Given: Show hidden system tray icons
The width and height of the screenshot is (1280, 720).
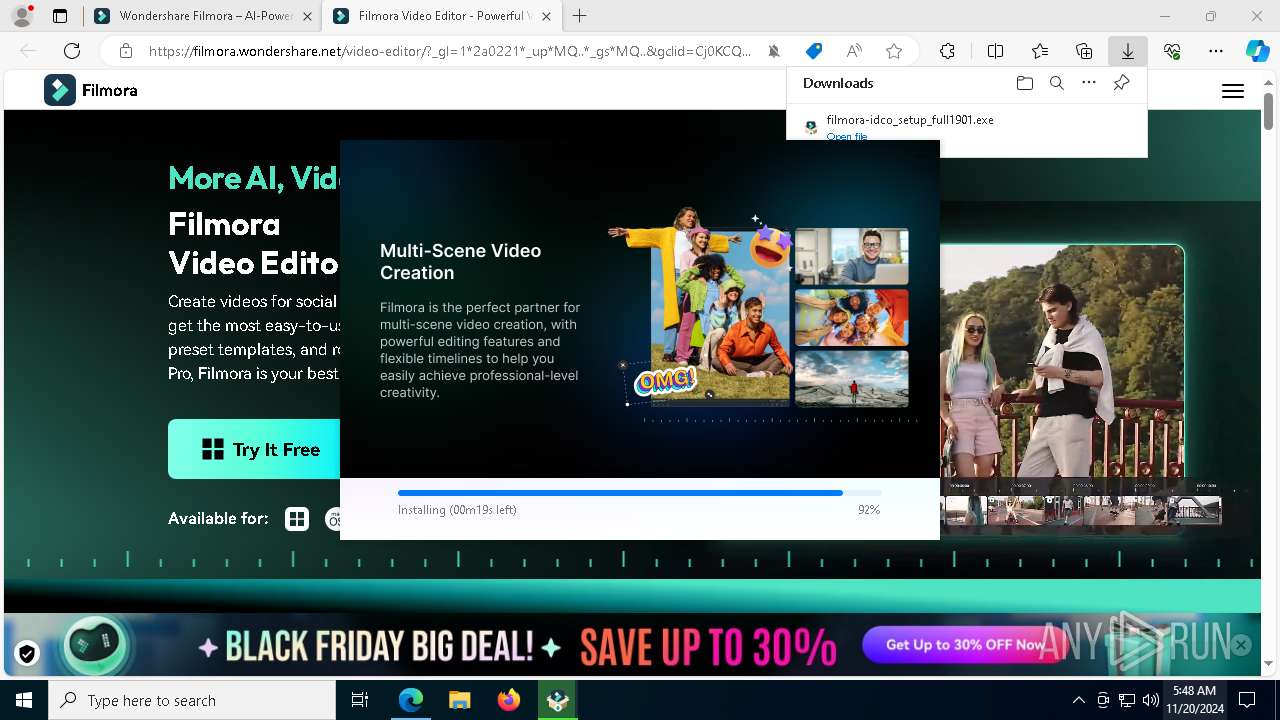Looking at the screenshot, I should pyautogui.click(x=1078, y=700).
